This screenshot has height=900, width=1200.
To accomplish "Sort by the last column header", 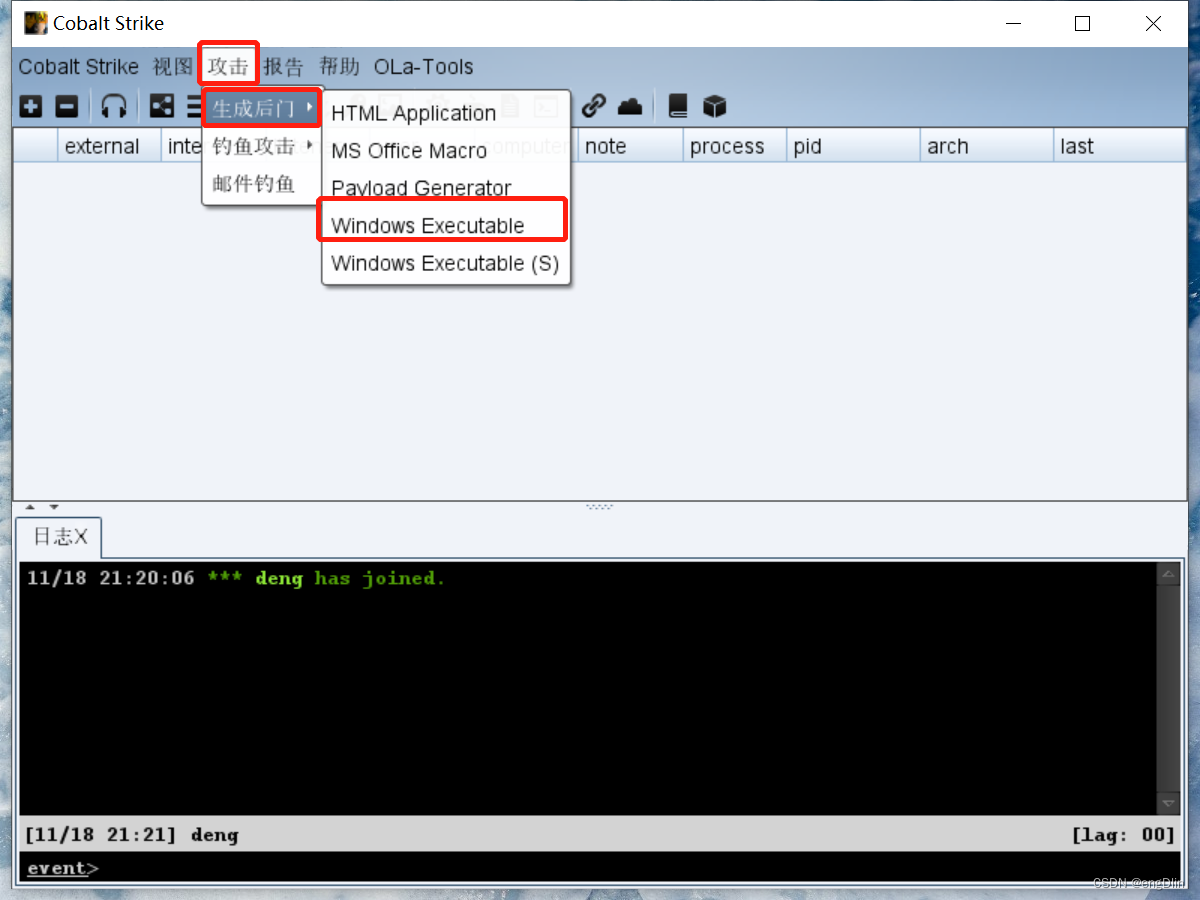I will pyautogui.click(x=1120, y=146).
